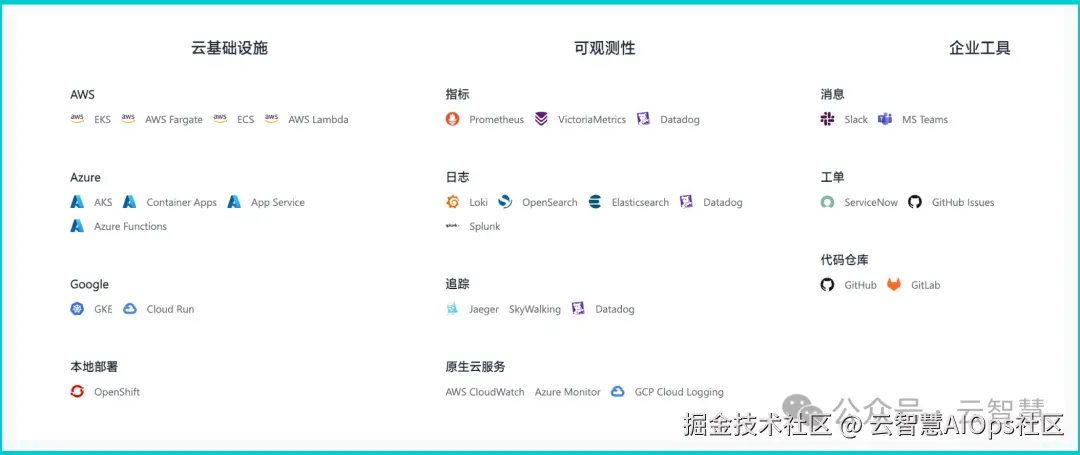The height and width of the screenshot is (455, 1080).
Task: Click the 代码仓库 group heading
Action: [844, 260]
